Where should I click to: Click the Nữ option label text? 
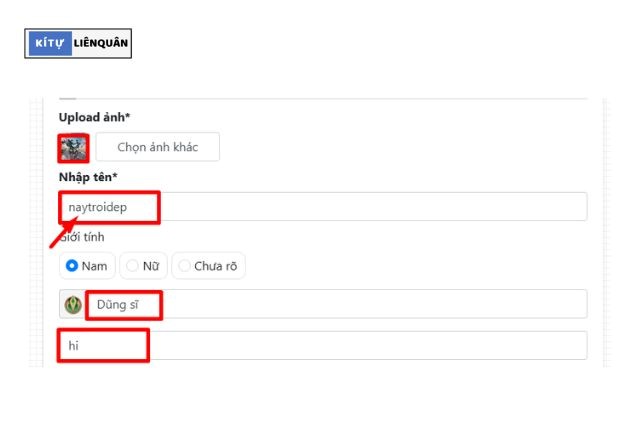point(151,266)
